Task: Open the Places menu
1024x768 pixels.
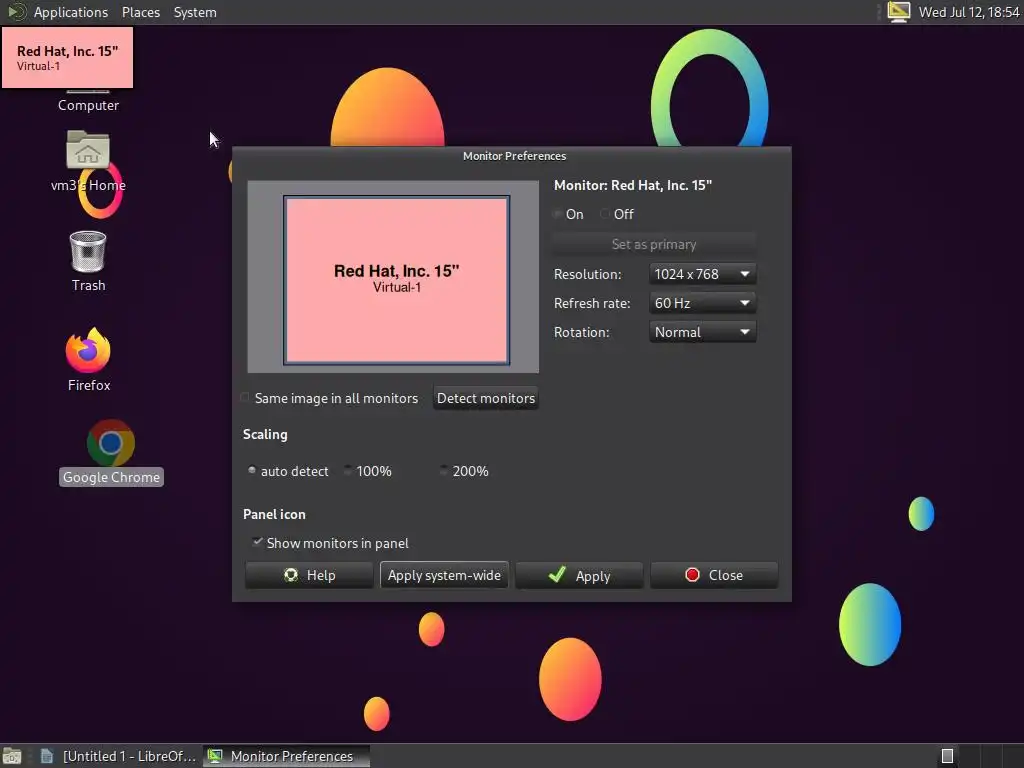Action: pyautogui.click(x=140, y=12)
